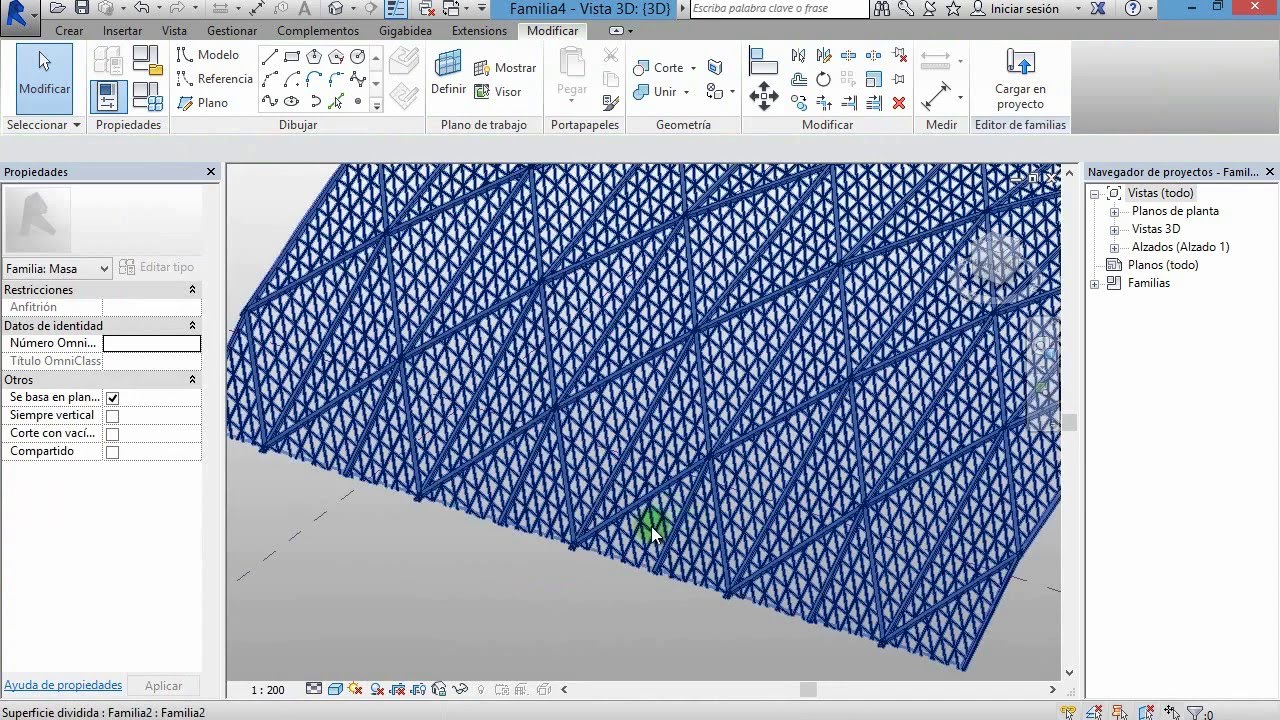Collapse the Restricciones section
This screenshot has width=1280, height=720.
pos(192,290)
